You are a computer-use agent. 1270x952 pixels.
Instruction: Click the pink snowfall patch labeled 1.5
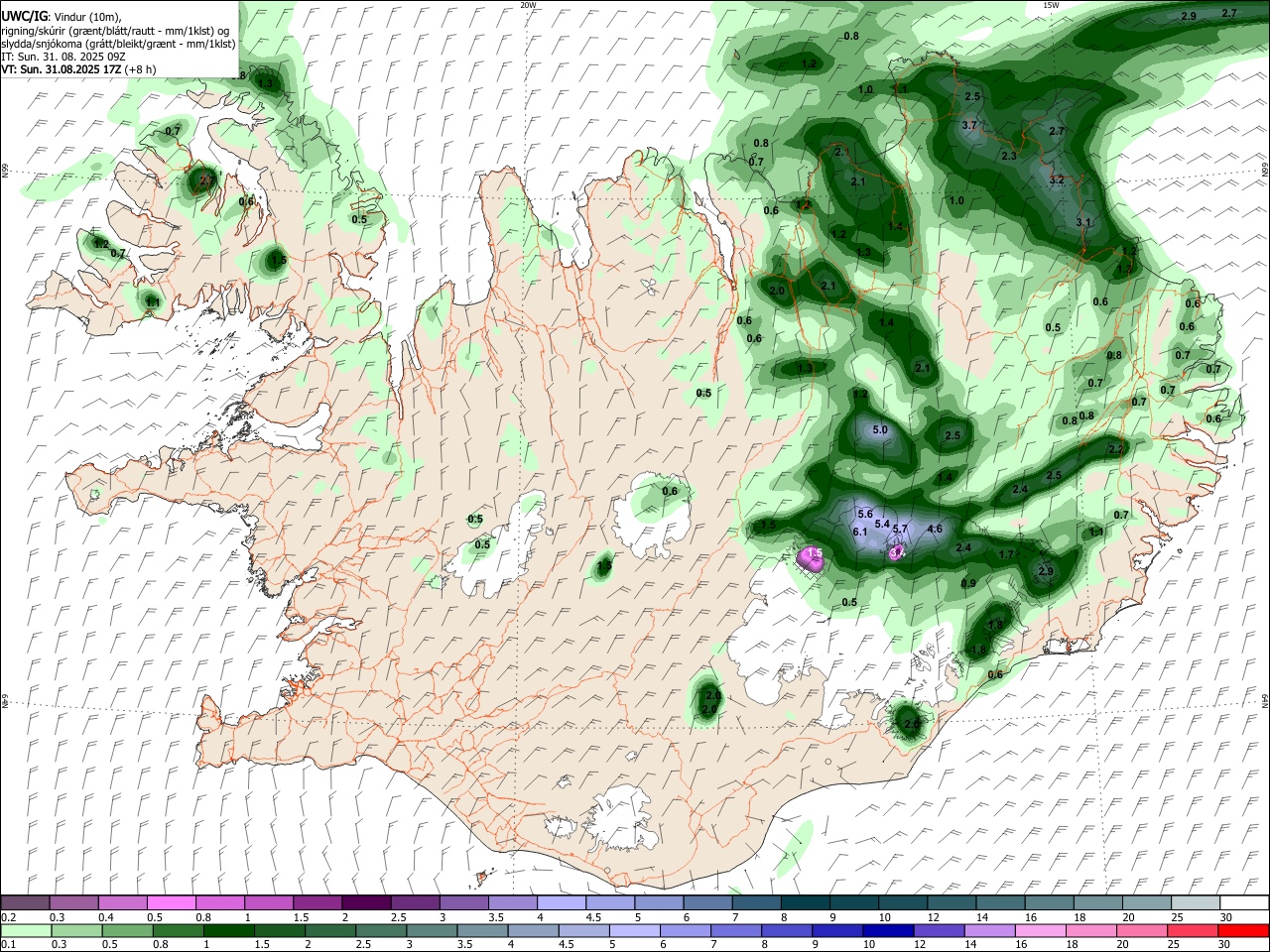(x=812, y=560)
